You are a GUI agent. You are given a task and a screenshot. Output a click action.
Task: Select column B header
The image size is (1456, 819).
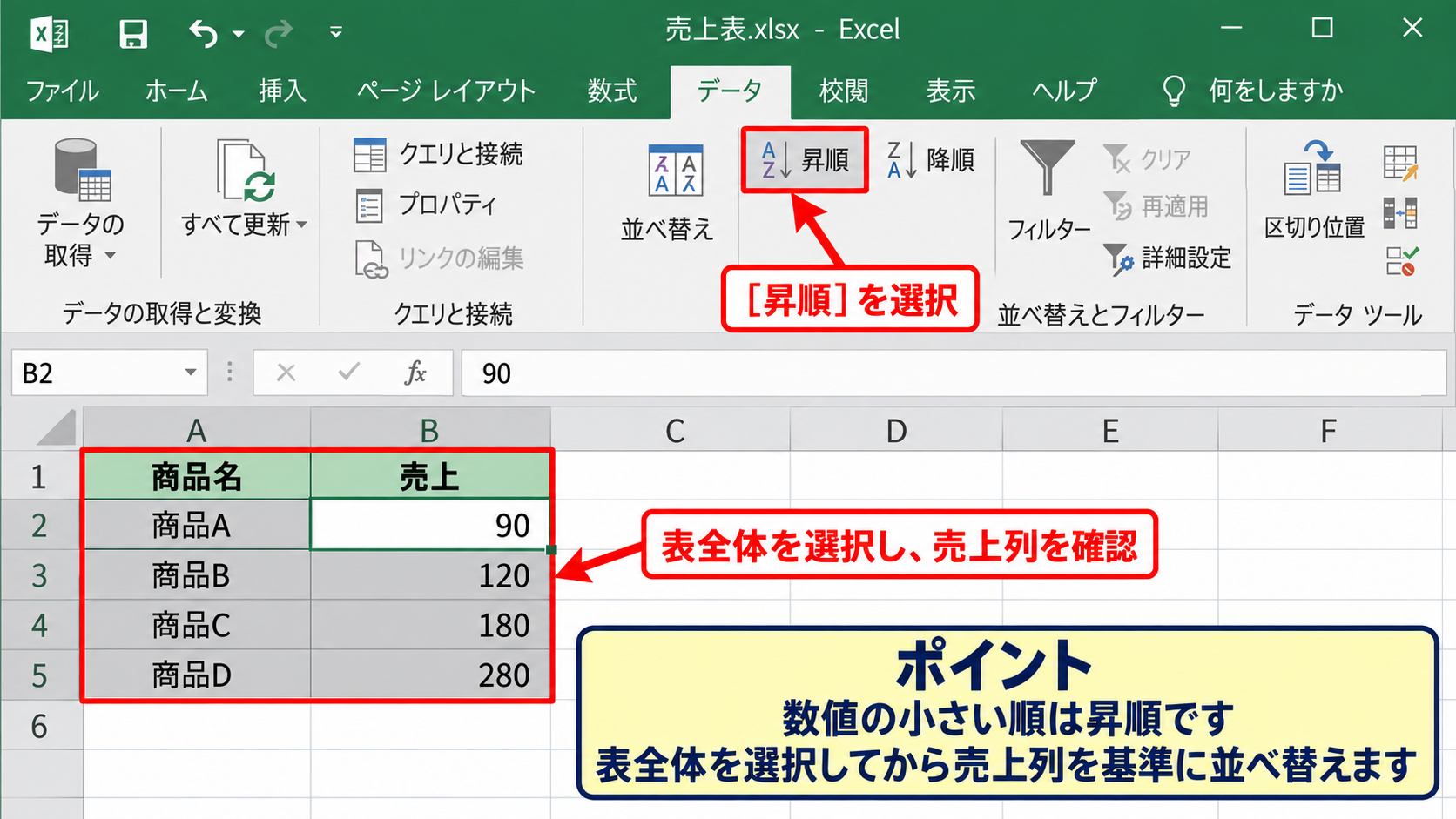tap(430, 430)
